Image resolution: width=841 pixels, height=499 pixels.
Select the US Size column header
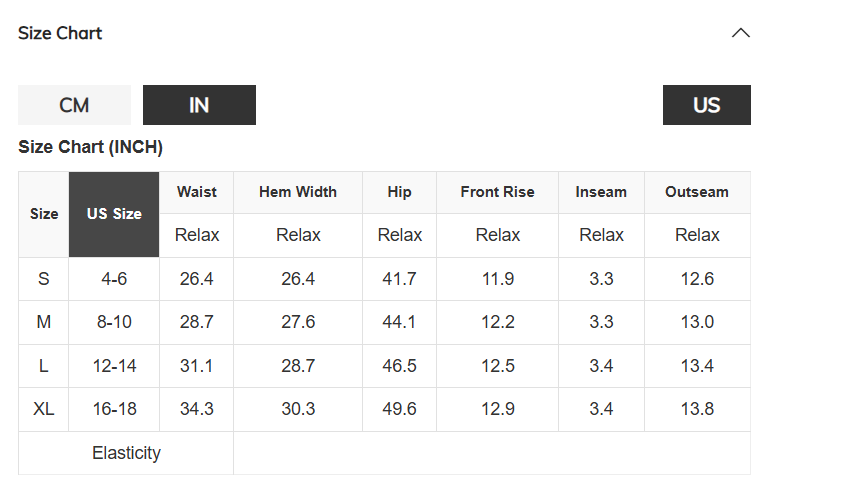pos(114,214)
